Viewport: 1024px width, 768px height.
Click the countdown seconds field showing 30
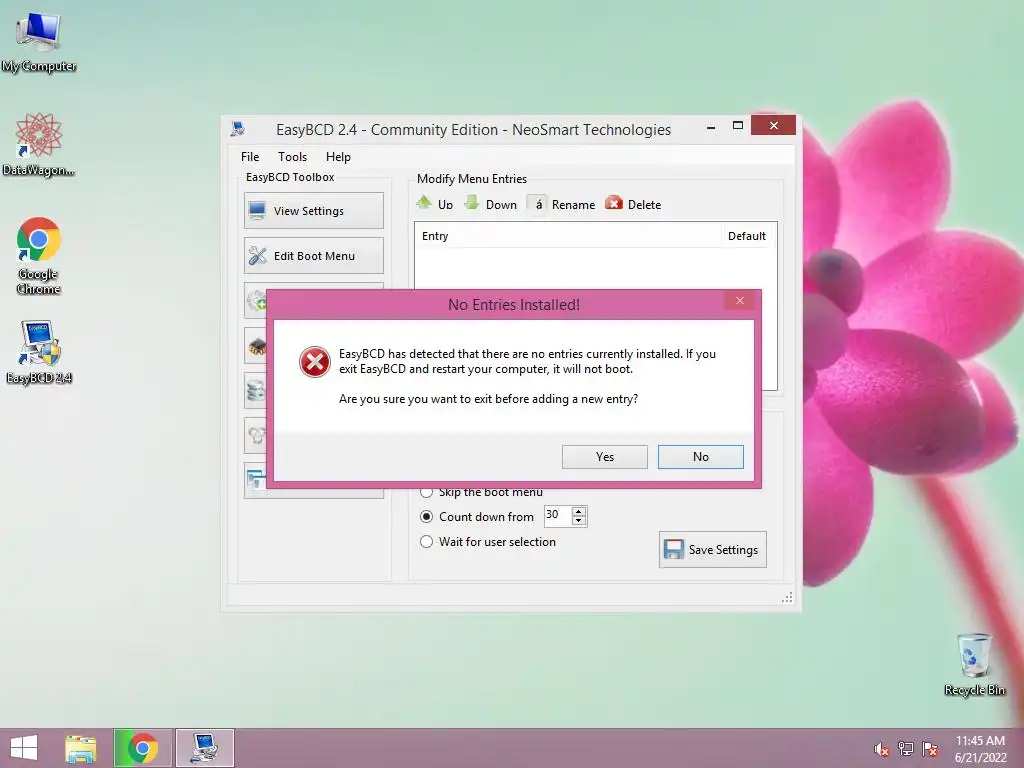(557, 515)
